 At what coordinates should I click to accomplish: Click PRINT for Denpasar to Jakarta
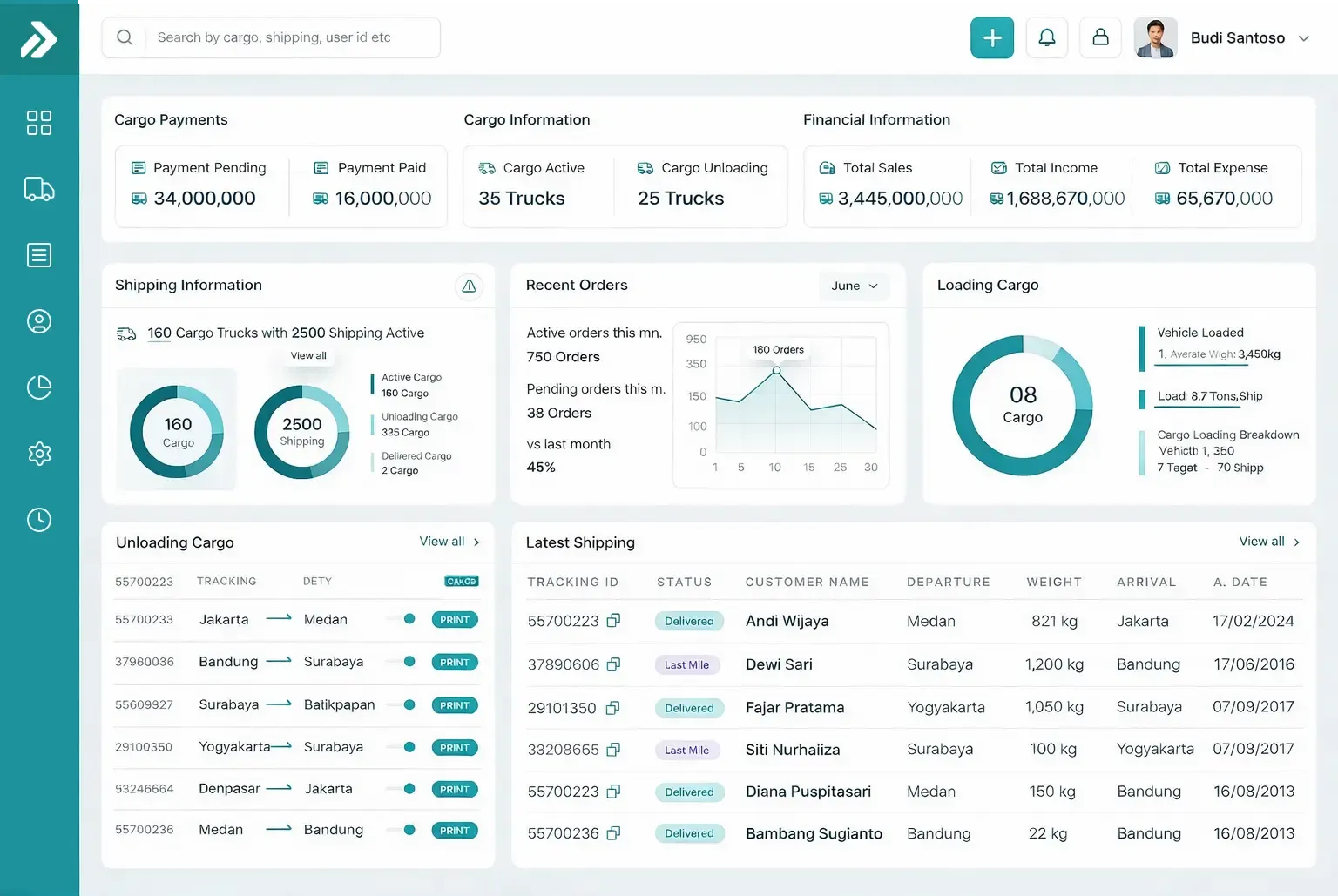point(455,789)
